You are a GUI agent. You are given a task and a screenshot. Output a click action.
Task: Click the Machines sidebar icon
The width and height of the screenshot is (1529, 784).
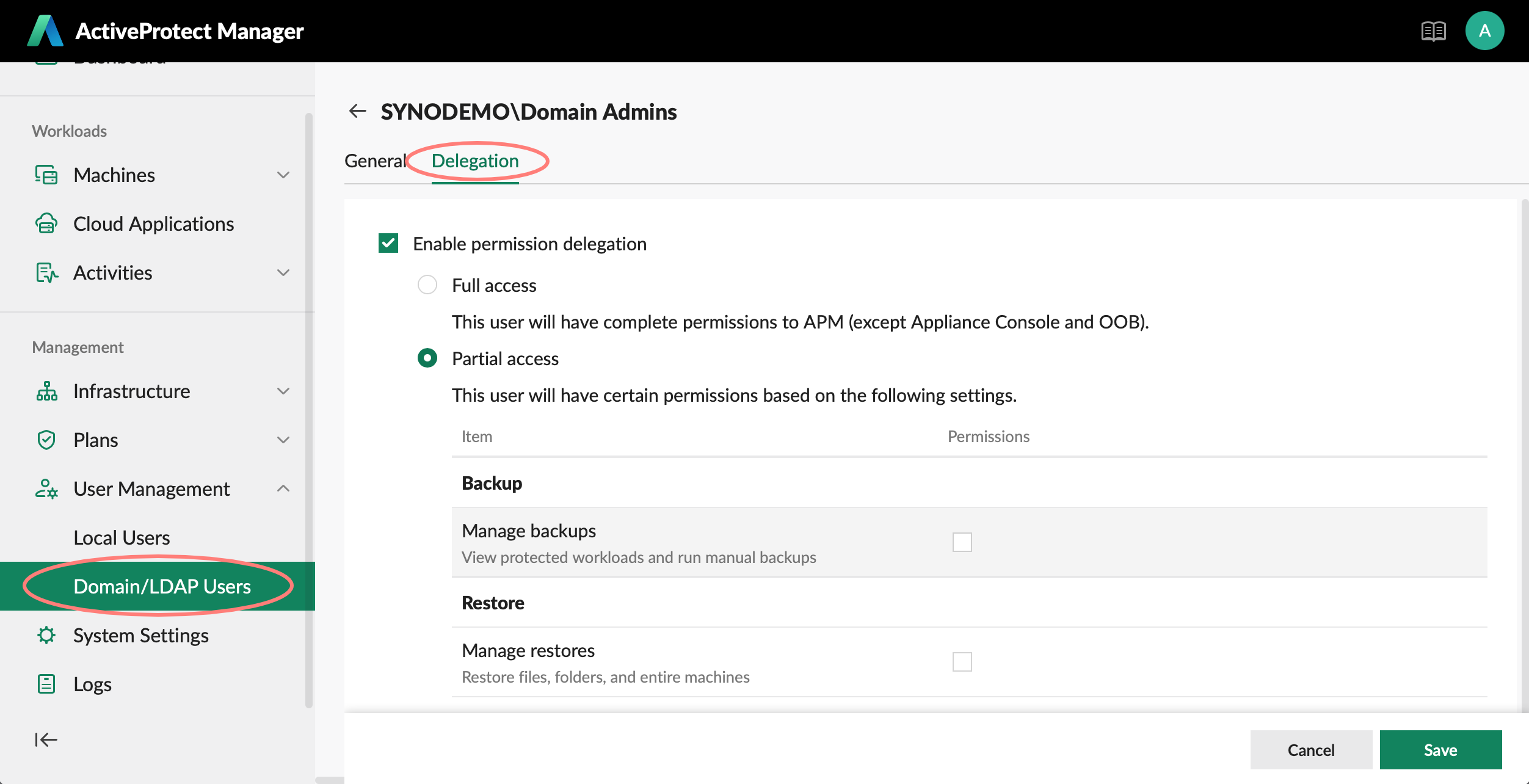46,175
